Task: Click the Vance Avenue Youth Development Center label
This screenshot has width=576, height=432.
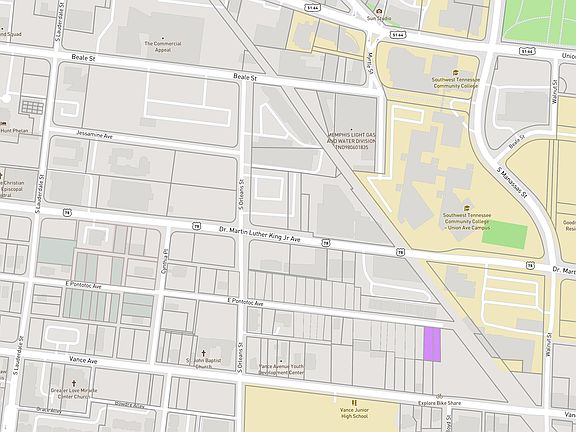Action: [x=281, y=369]
